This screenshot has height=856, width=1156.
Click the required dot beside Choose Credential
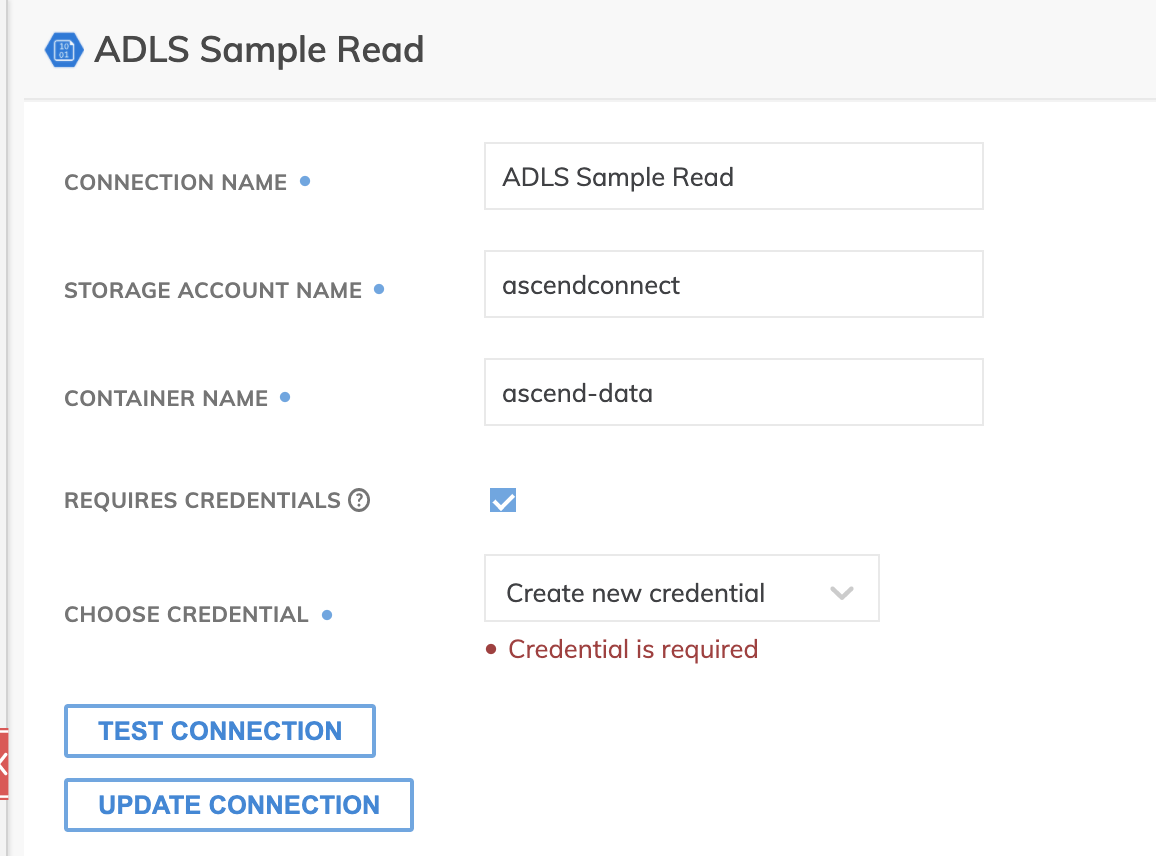click(327, 614)
